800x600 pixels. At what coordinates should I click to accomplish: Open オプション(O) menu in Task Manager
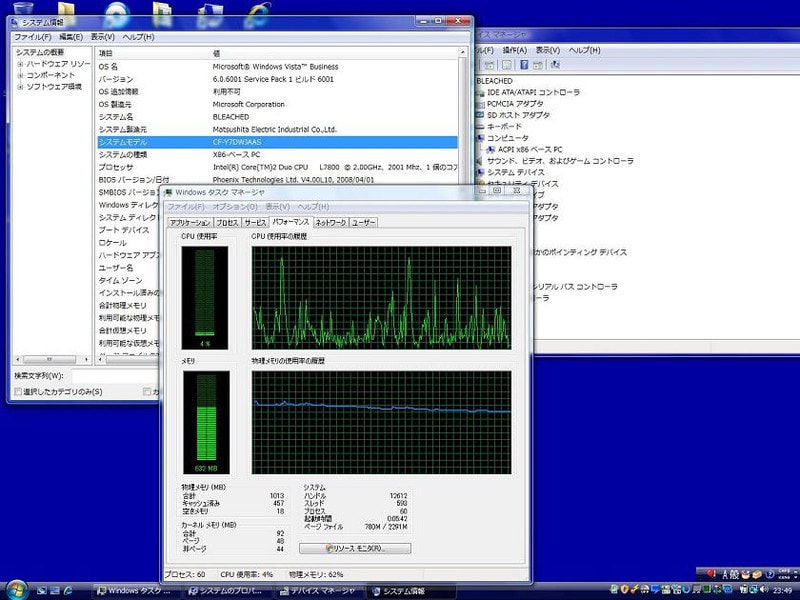235,207
